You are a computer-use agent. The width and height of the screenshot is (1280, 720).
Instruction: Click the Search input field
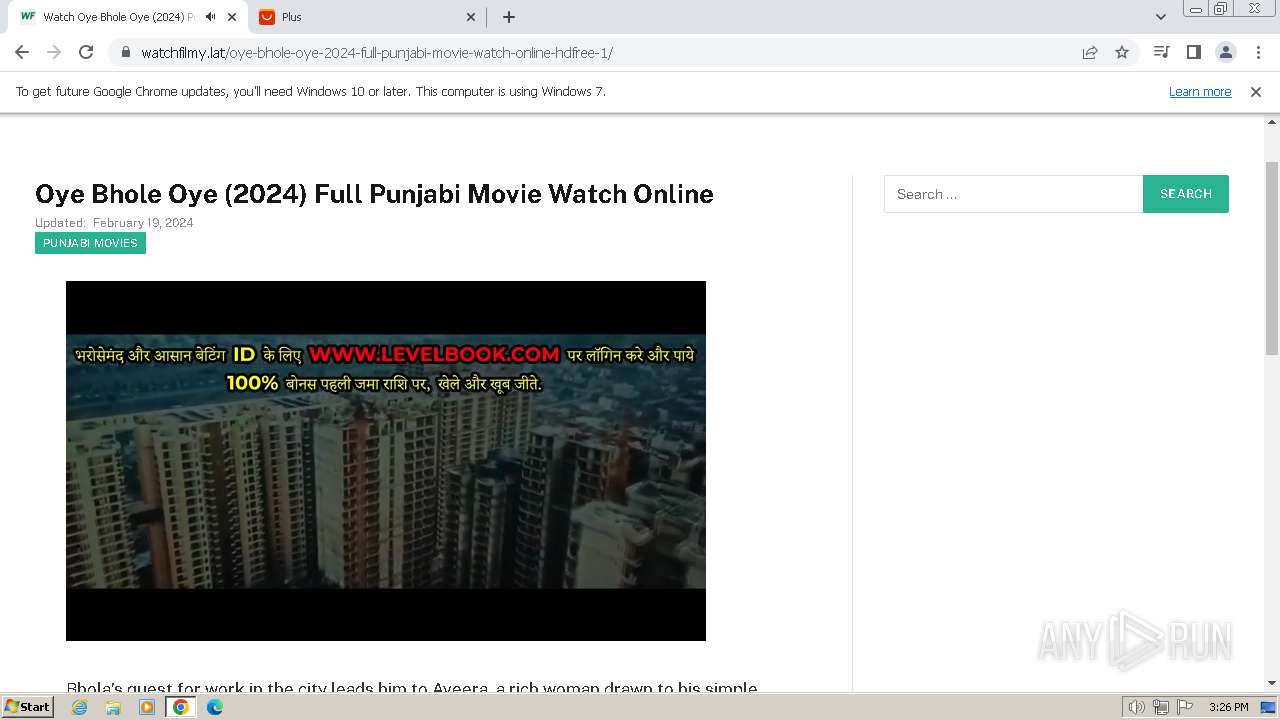click(1013, 194)
